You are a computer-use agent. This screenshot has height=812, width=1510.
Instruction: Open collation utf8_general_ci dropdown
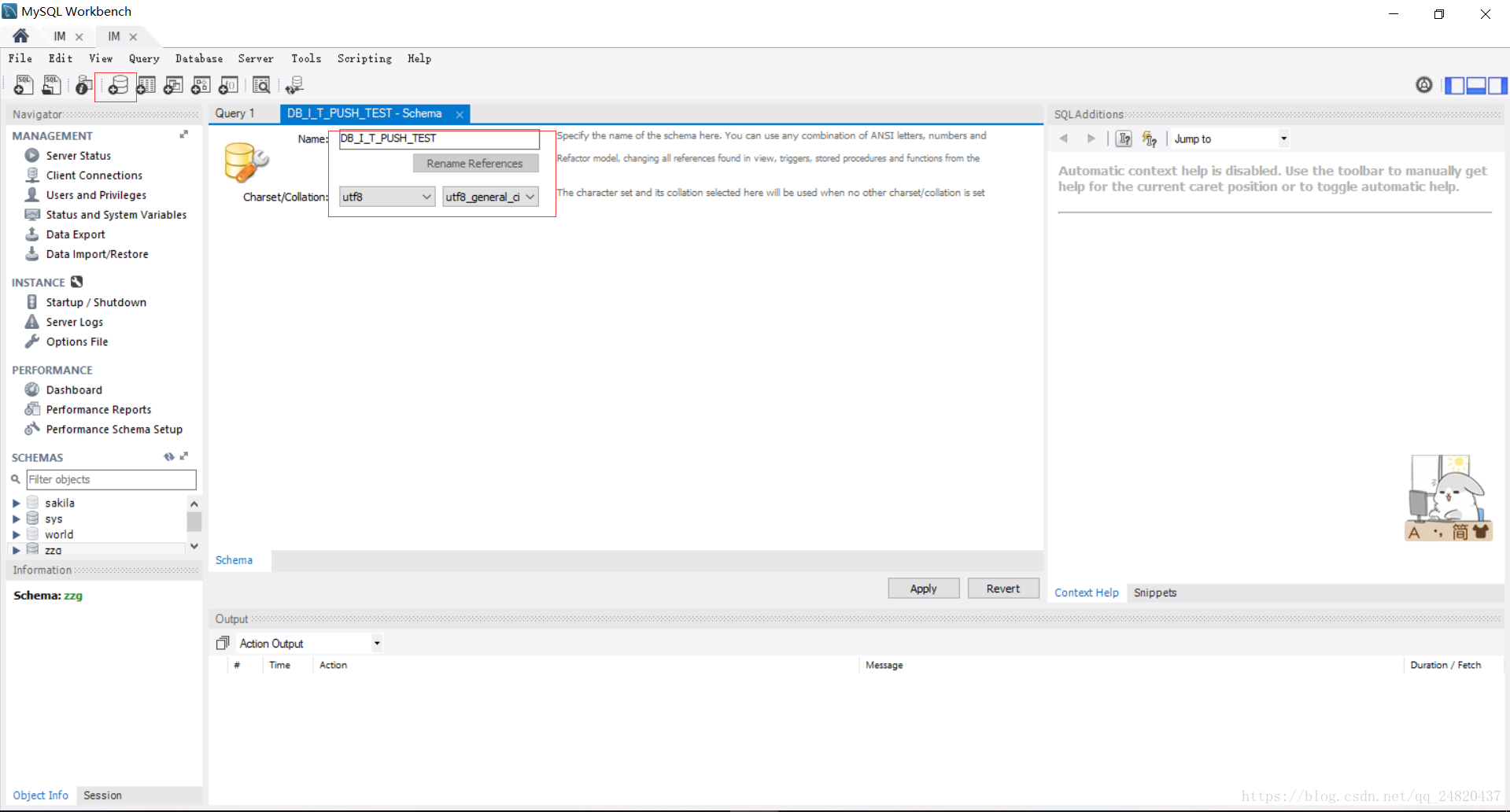tap(490, 197)
